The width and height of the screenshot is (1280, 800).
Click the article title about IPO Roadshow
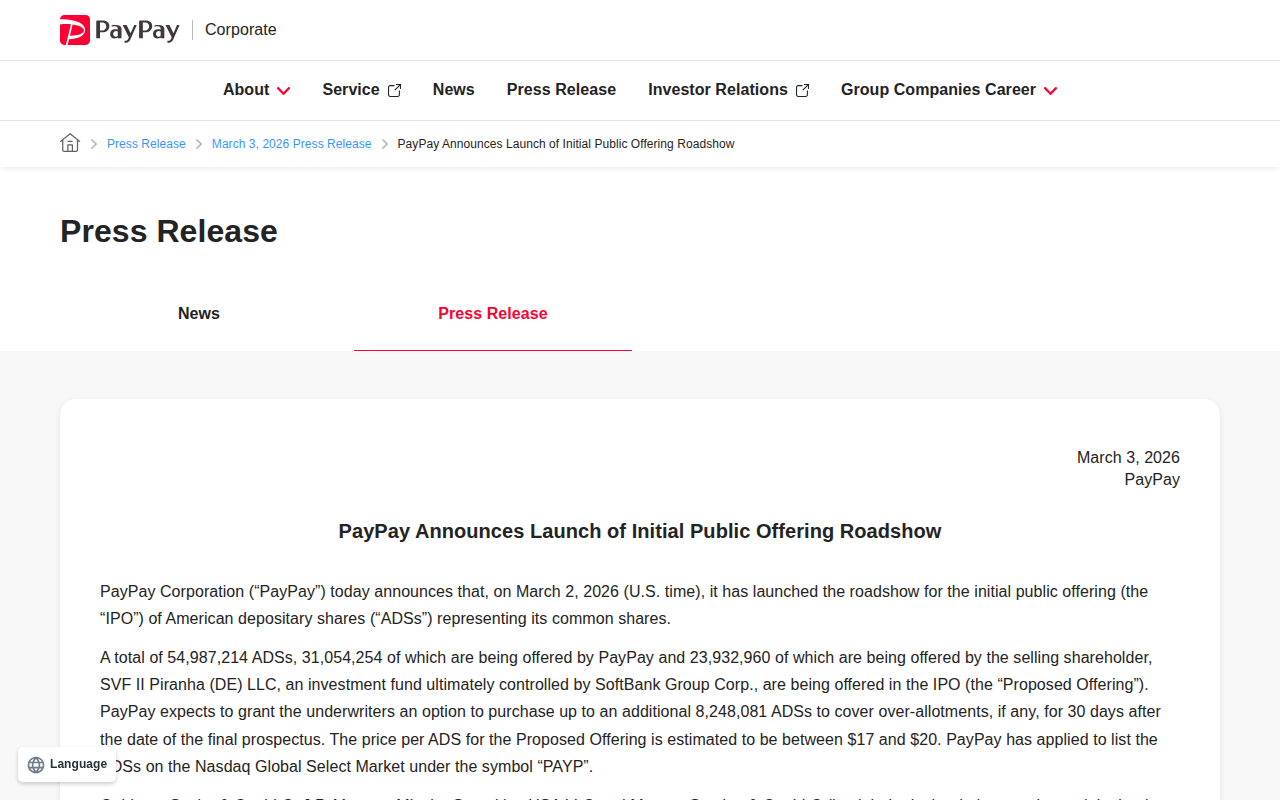(x=640, y=531)
